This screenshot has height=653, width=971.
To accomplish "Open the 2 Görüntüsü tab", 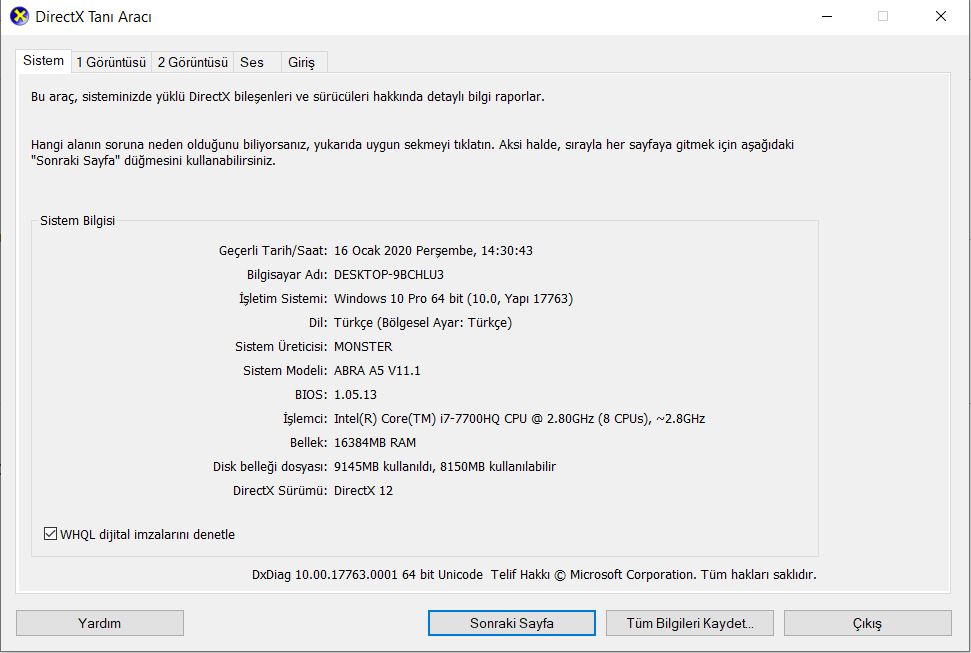I will [192, 62].
